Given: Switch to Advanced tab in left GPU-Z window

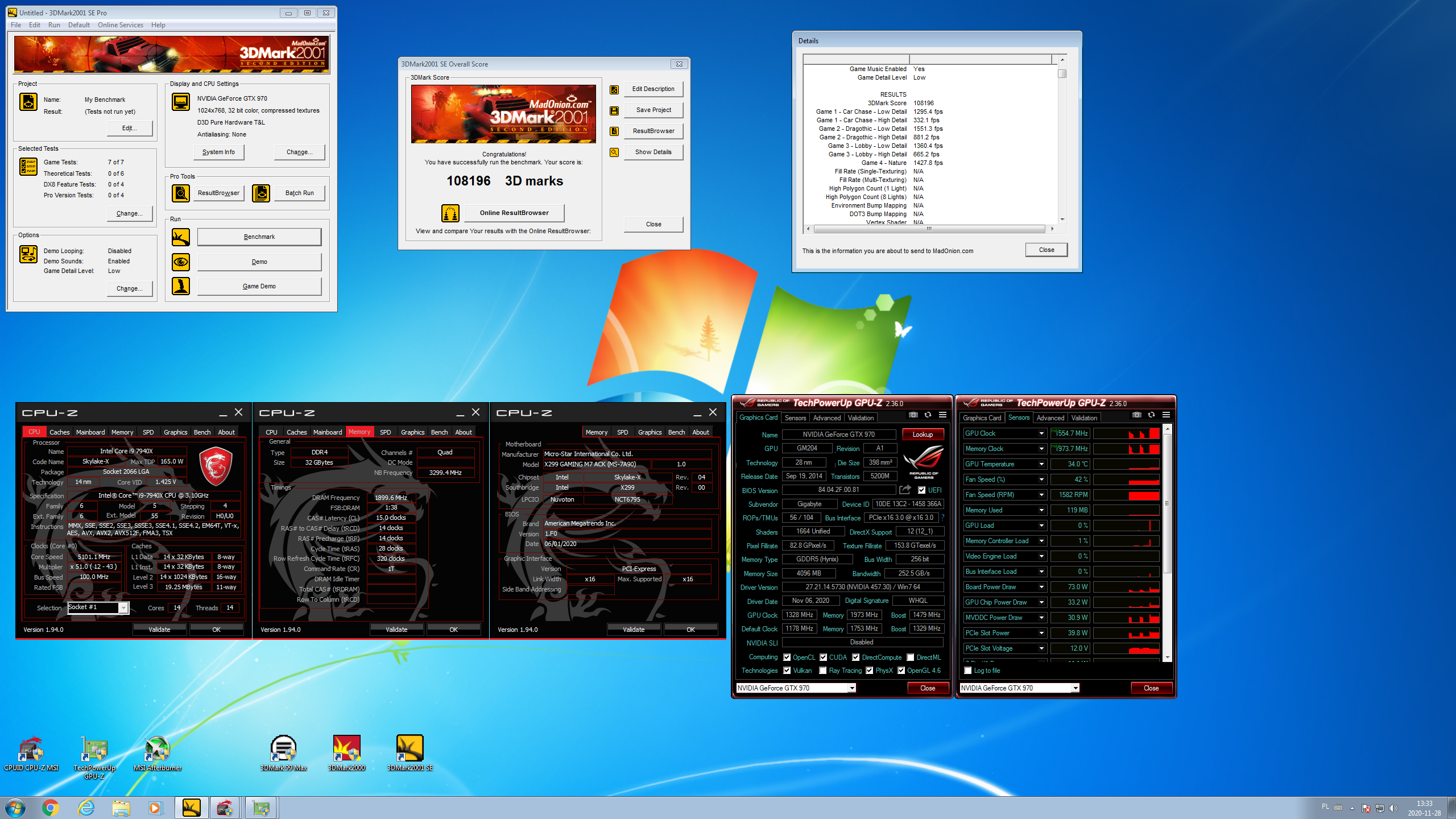Looking at the screenshot, I should coord(826,418).
